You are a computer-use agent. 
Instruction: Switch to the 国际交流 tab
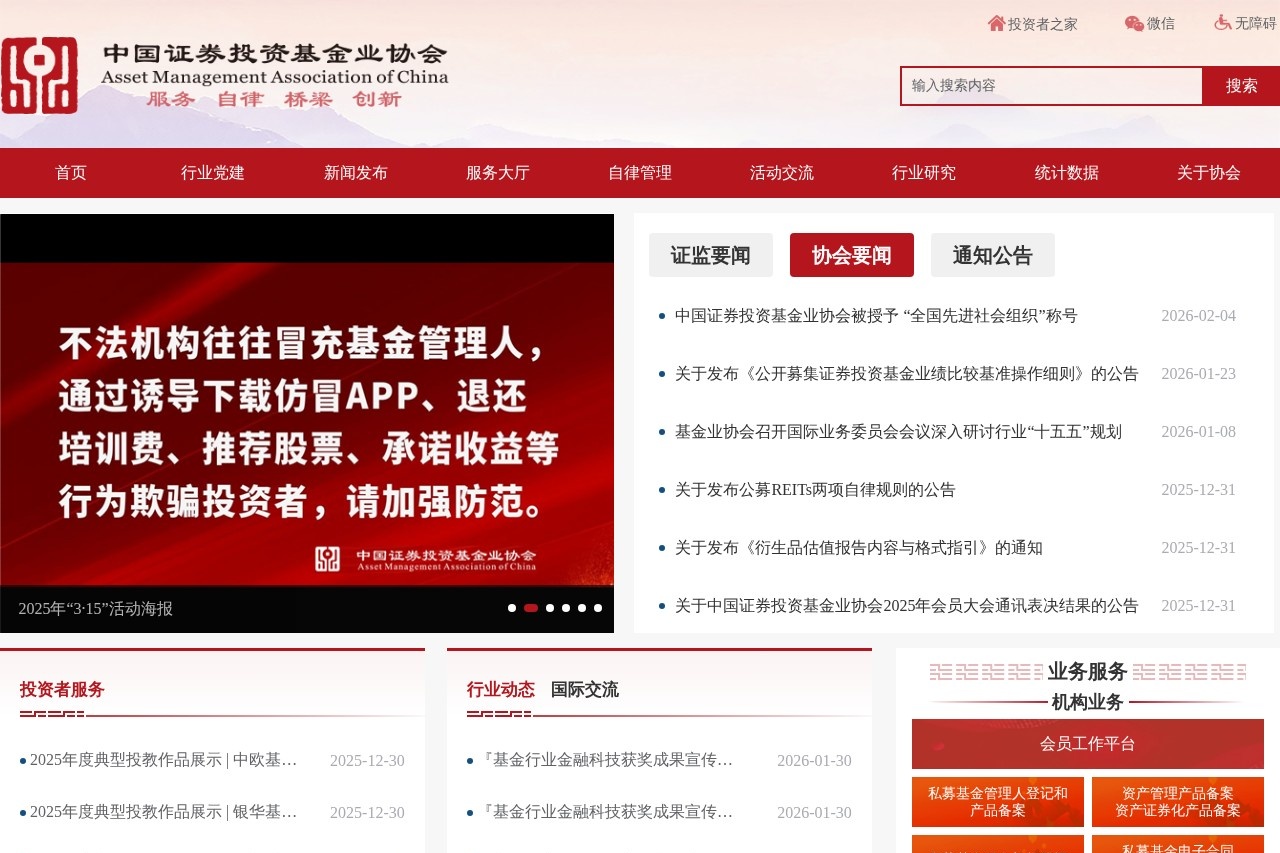585,689
